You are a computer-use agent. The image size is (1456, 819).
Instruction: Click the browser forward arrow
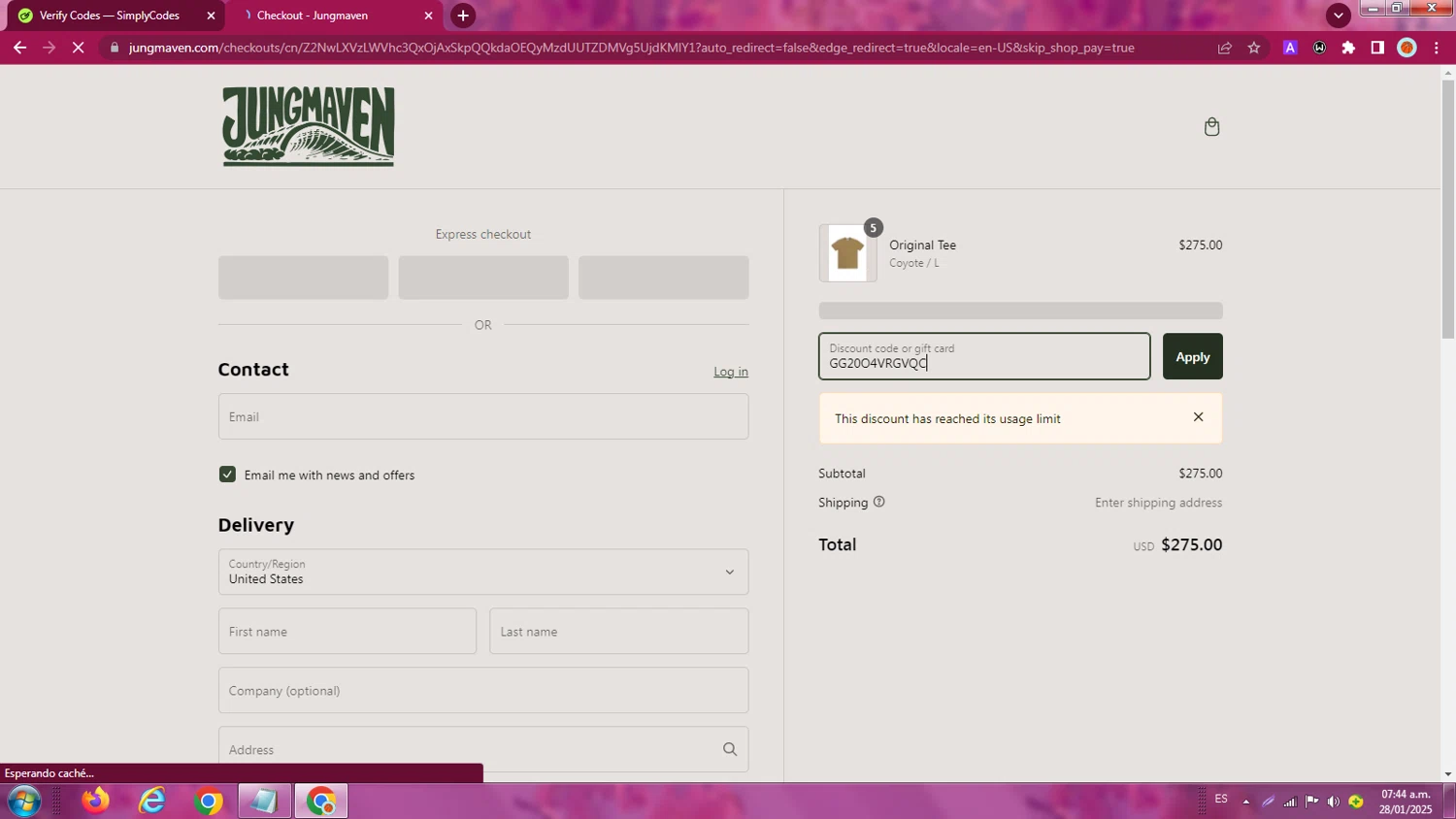(x=49, y=48)
